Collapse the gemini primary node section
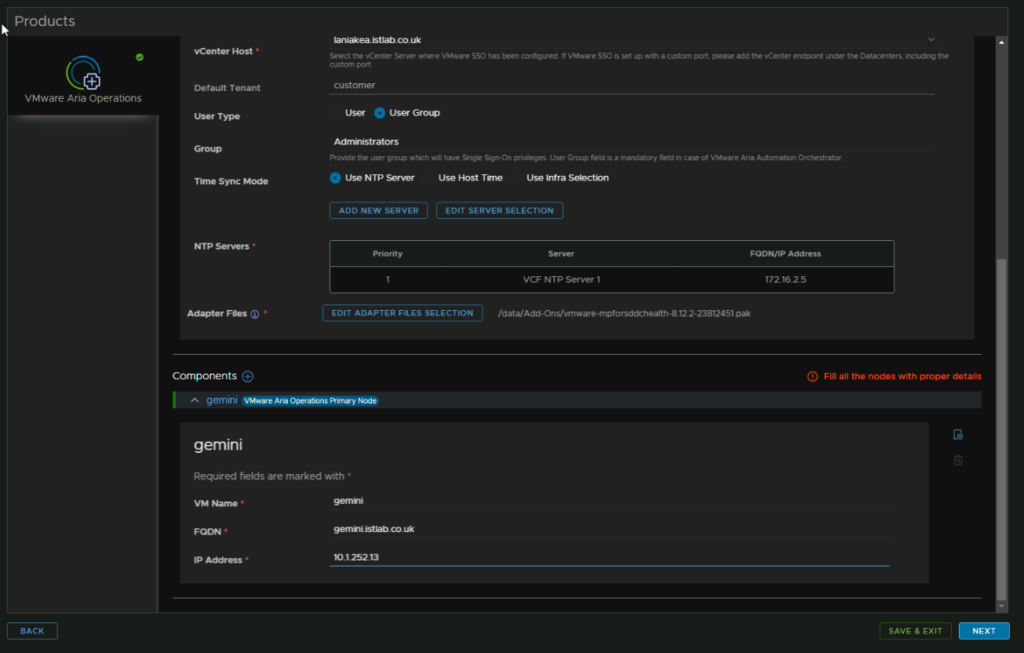Viewport: 1024px width, 653px height. [x=195, y=400]
